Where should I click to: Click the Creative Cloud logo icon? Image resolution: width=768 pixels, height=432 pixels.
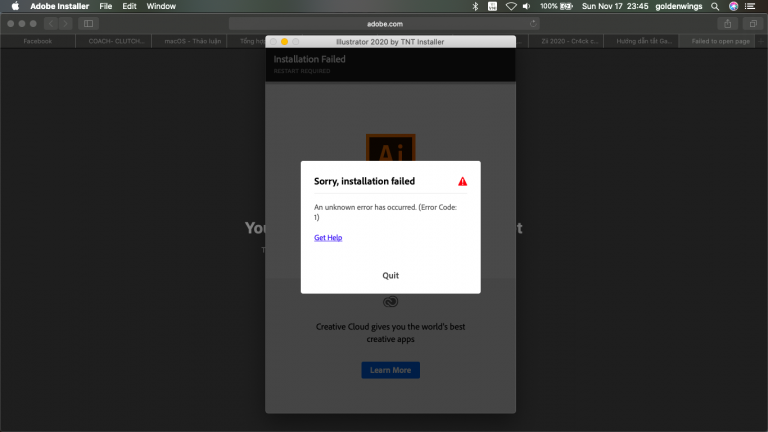pyautogui.click(x=390, y=302)
